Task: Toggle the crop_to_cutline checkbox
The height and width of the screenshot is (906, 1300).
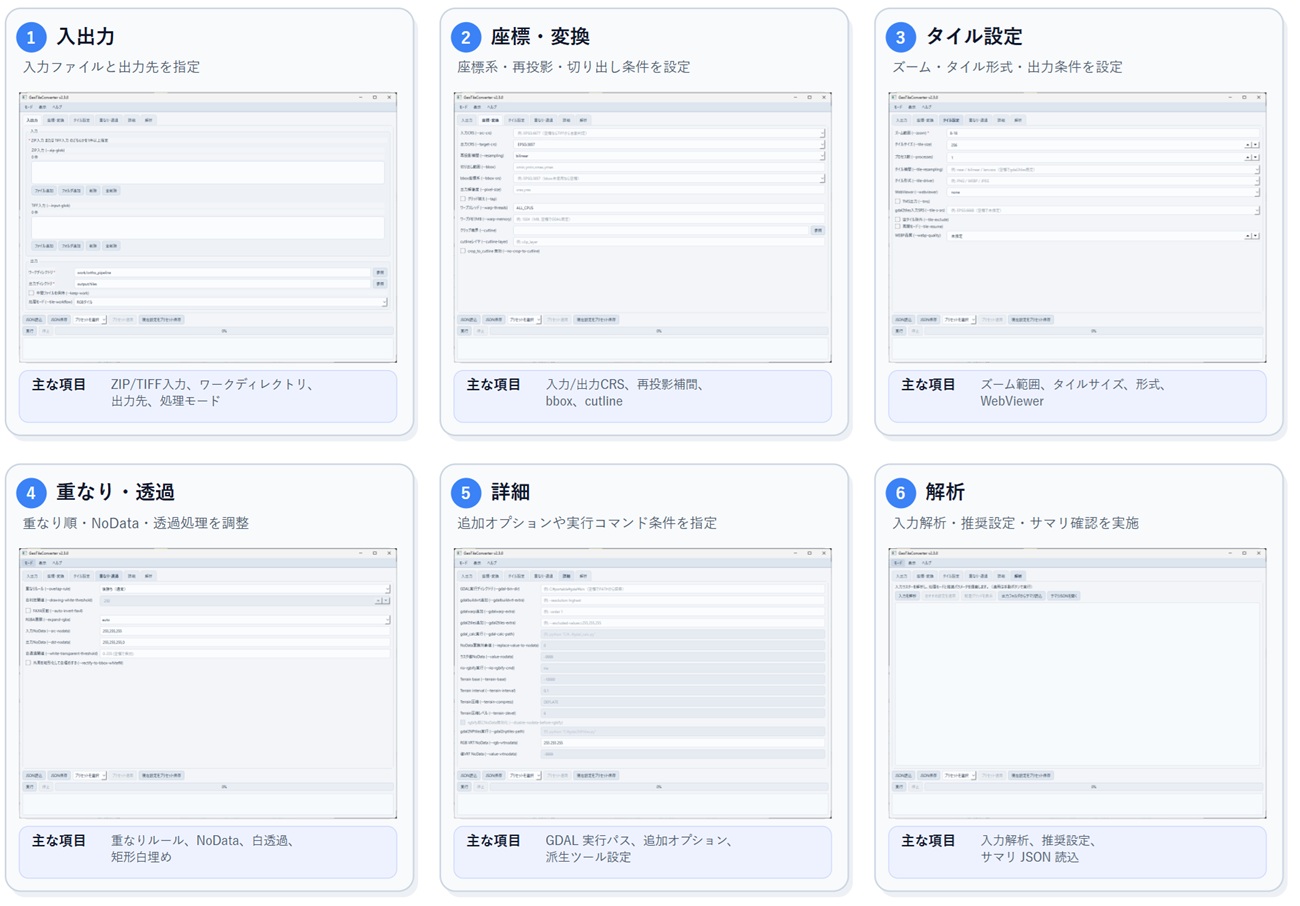Action: (463, 251)
